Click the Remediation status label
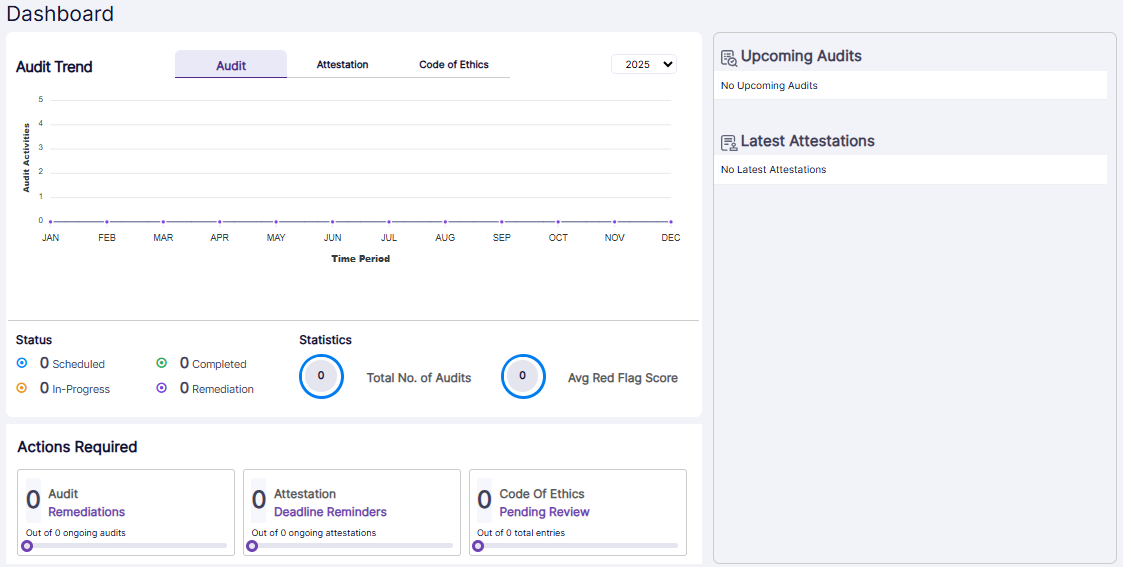The height and width of the screenshot is (567, 1123). coord(223,389)
